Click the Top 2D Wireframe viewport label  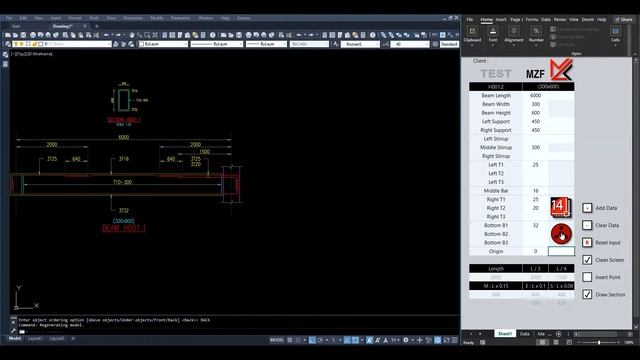(32, 53)
